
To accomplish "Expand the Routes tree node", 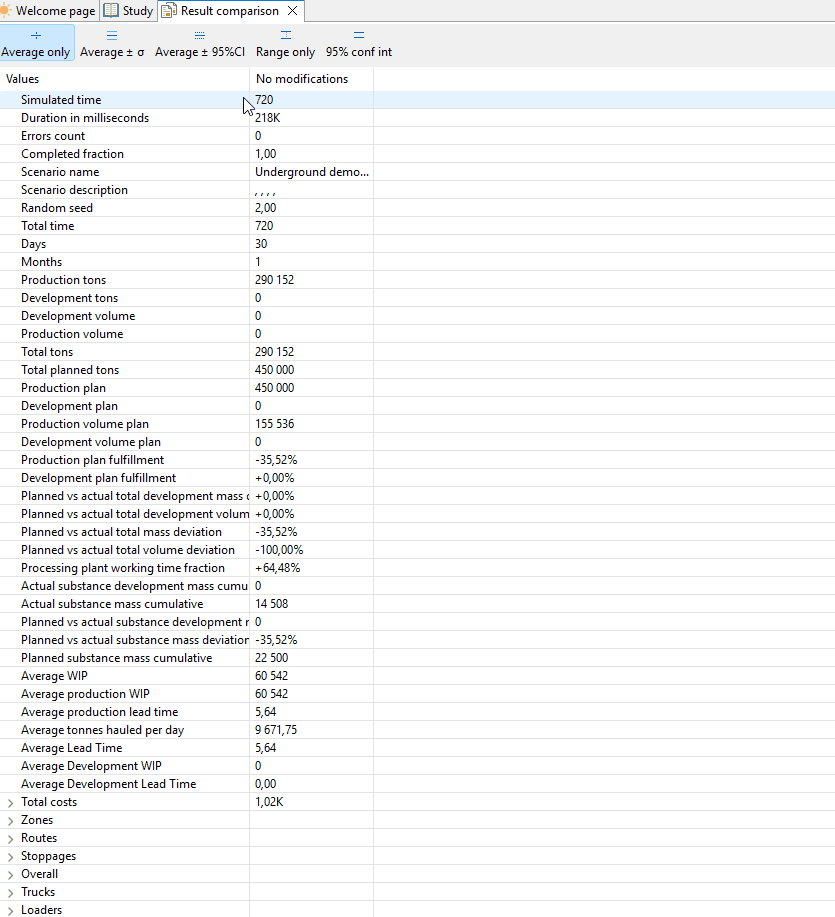I will (x=11, y=839).
